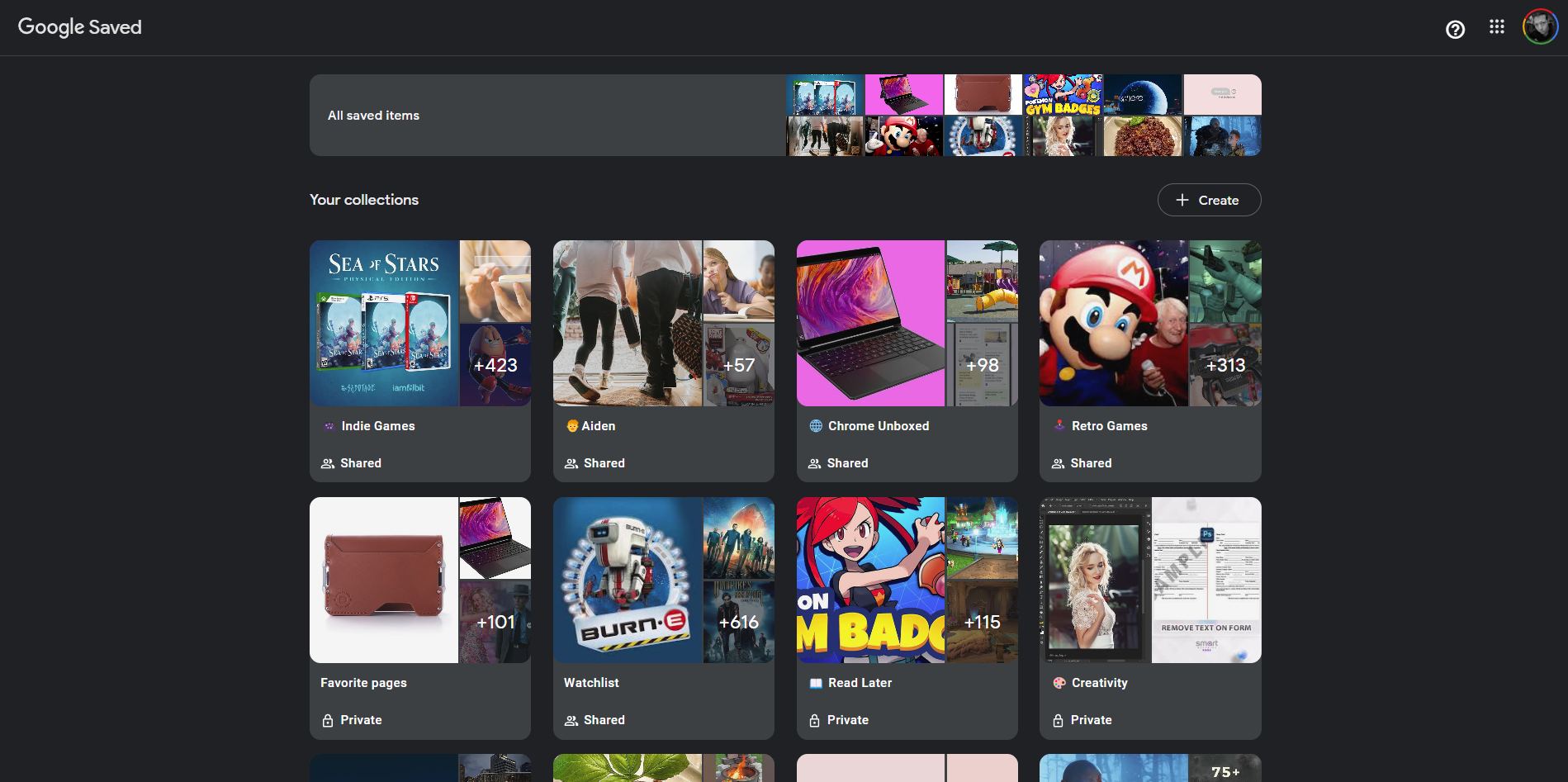
Task: Click the purple emoji icon beside Indie Games
Action: coord(329,426)
